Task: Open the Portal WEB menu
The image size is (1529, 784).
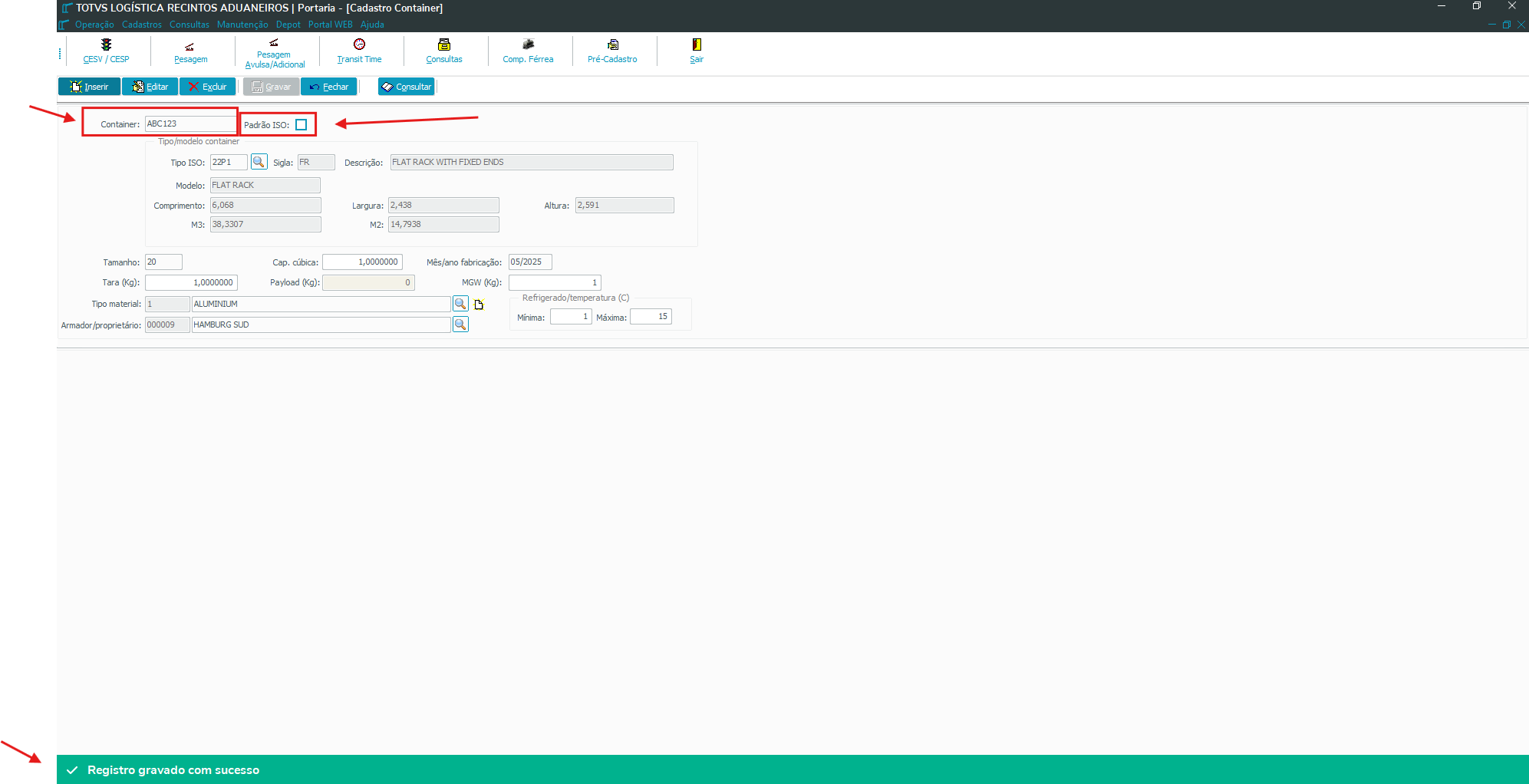Action: [x=331, y=25]
